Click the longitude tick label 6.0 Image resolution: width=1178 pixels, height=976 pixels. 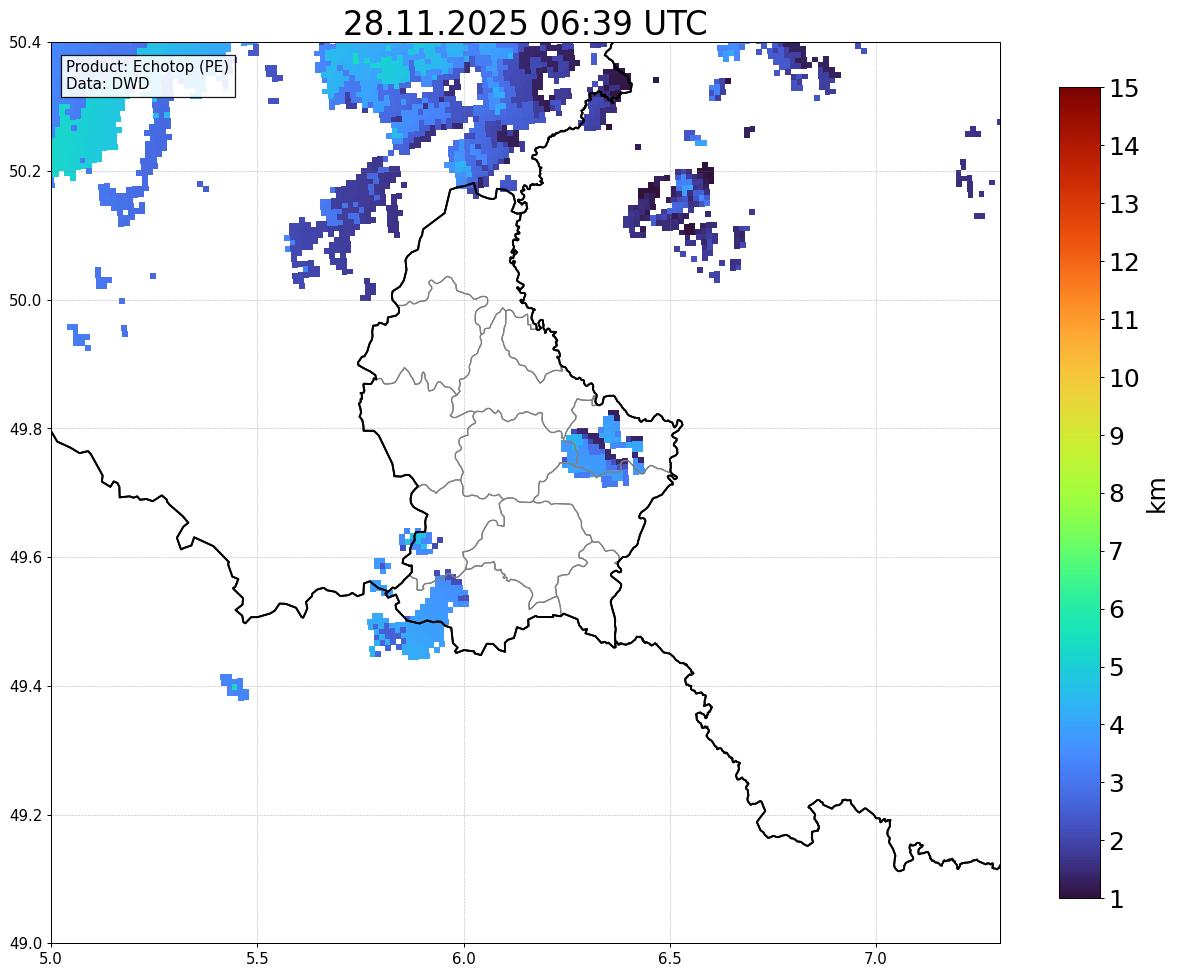pos(464,959)
